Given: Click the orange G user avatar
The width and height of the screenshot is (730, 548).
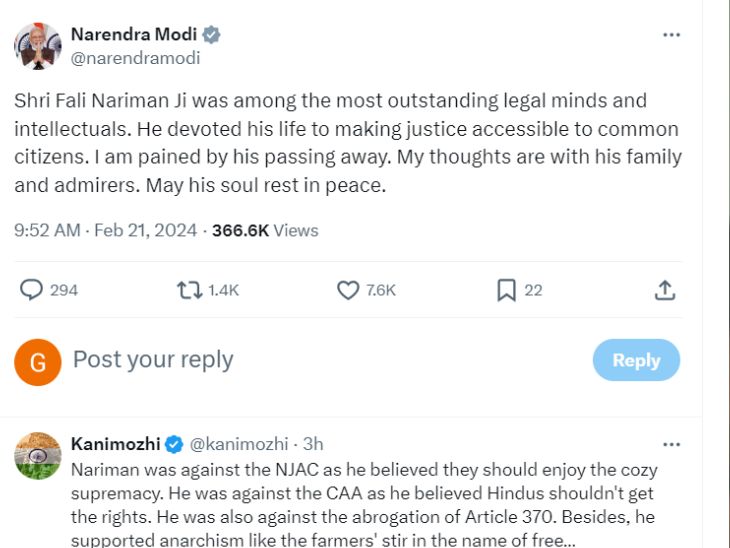Looking at the screenshot, I should tap(37, 362).
